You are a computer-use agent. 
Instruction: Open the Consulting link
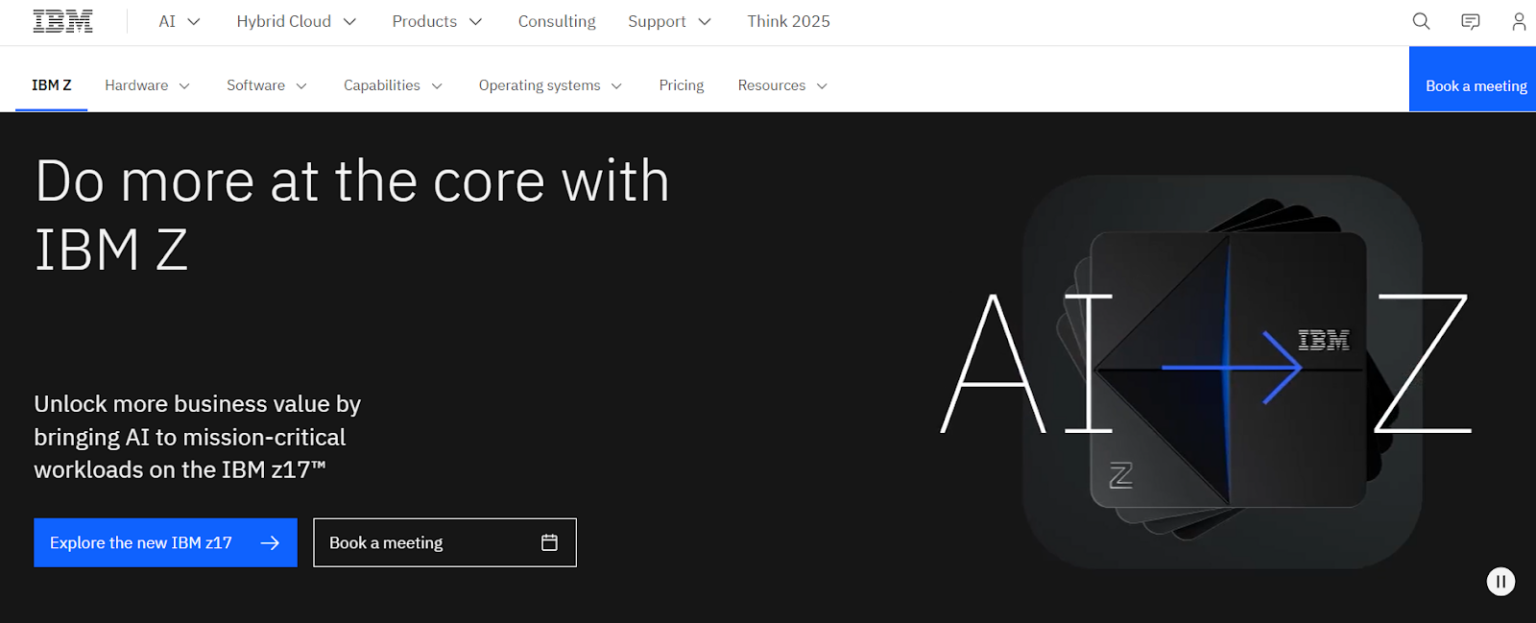pyautogui.click(x=556, y=22)
